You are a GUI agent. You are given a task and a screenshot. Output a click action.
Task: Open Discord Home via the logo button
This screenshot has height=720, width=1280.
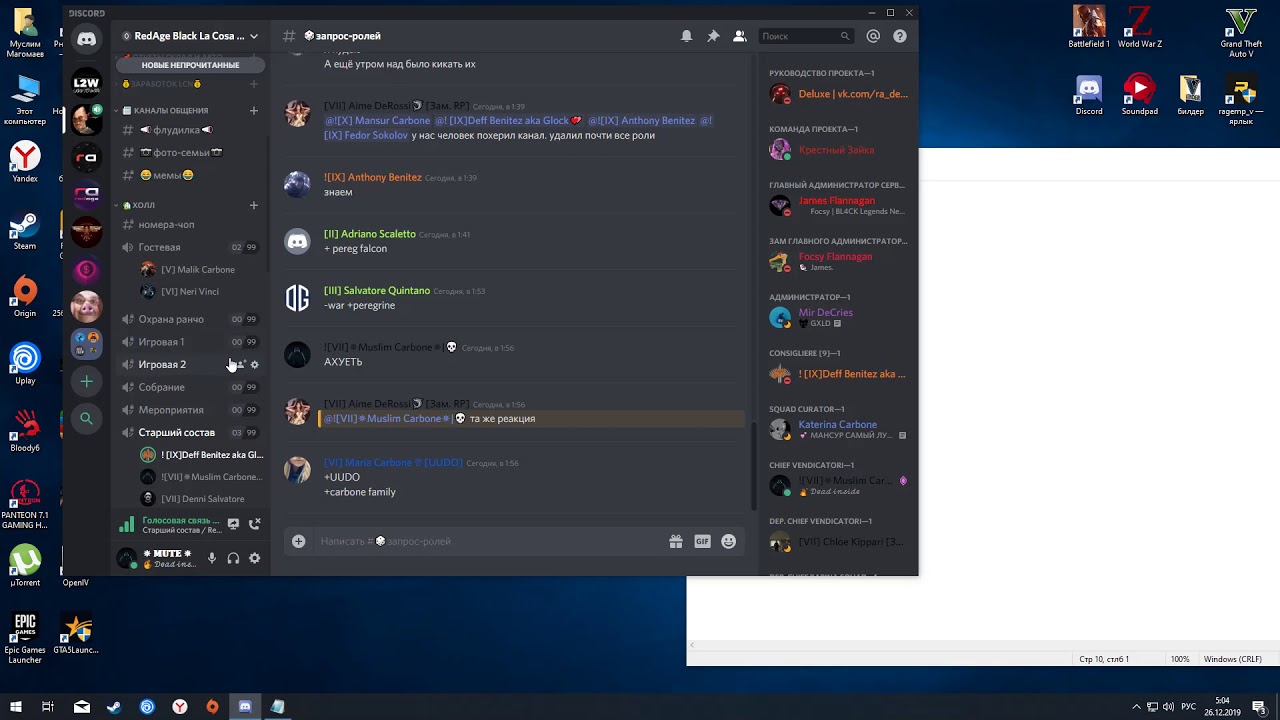[x=87, y=39]
